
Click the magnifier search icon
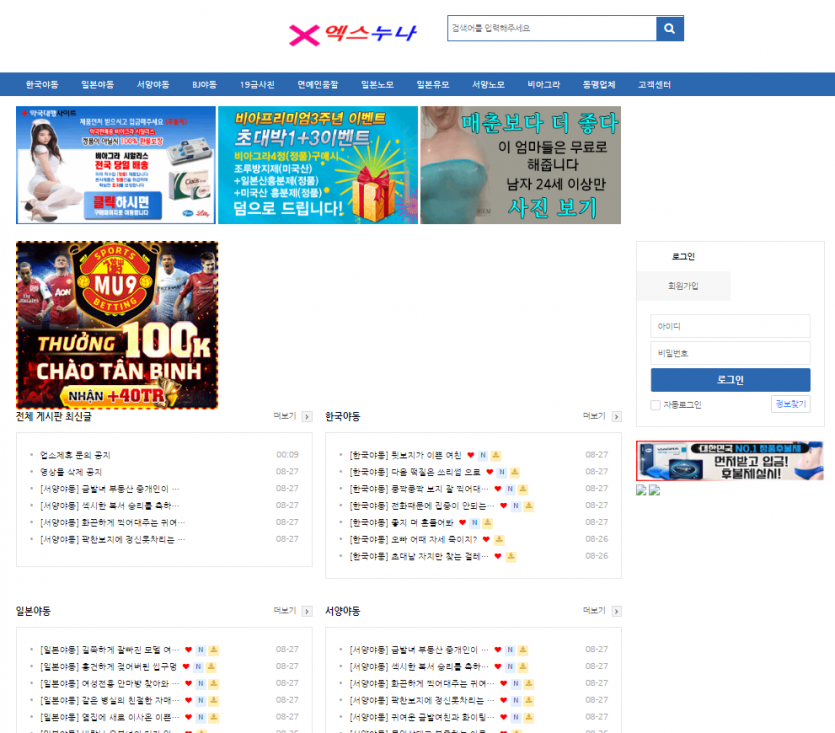tap(669, 28)
